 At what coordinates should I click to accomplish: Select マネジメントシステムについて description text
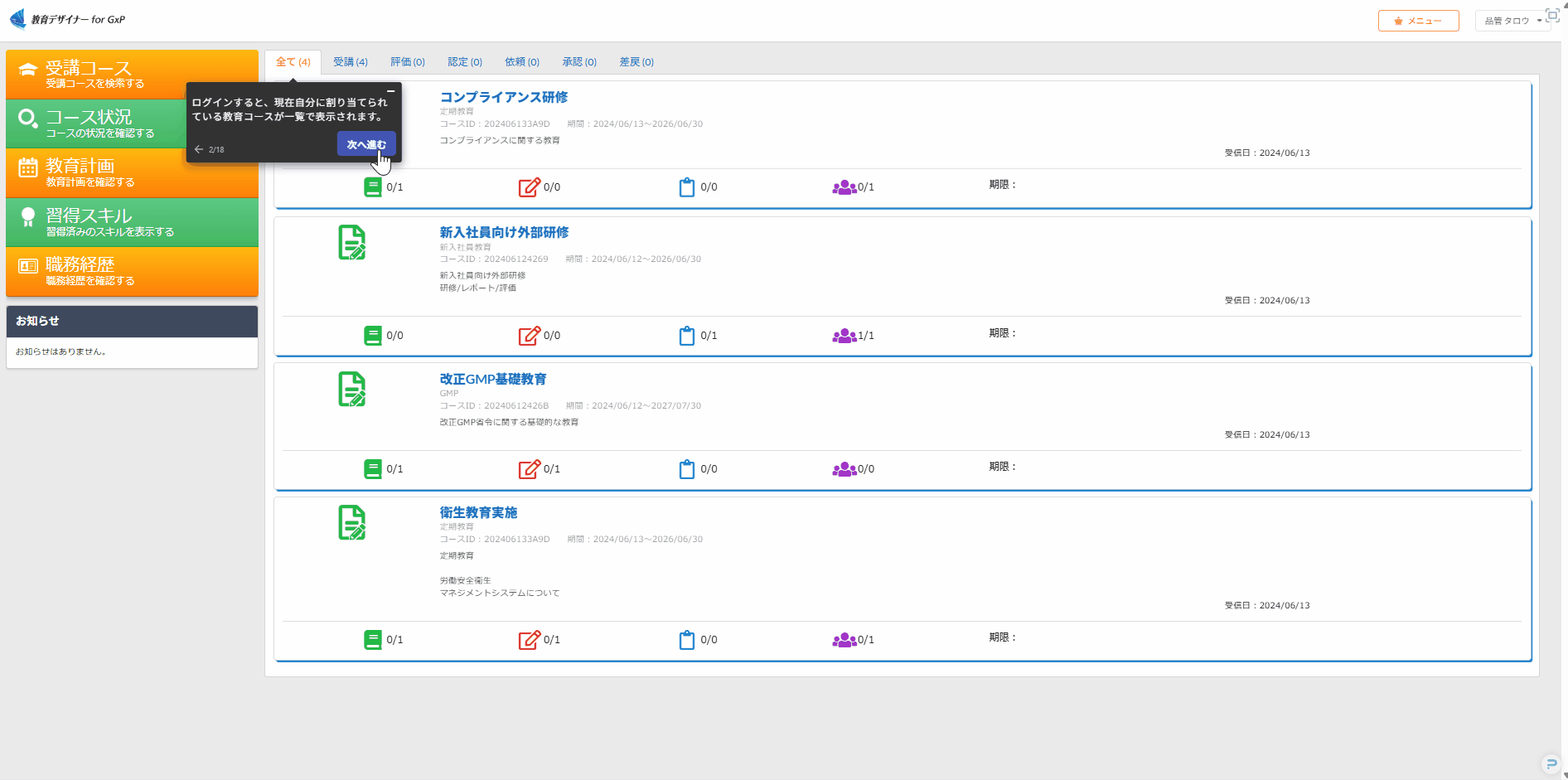(x=500, y=593)
